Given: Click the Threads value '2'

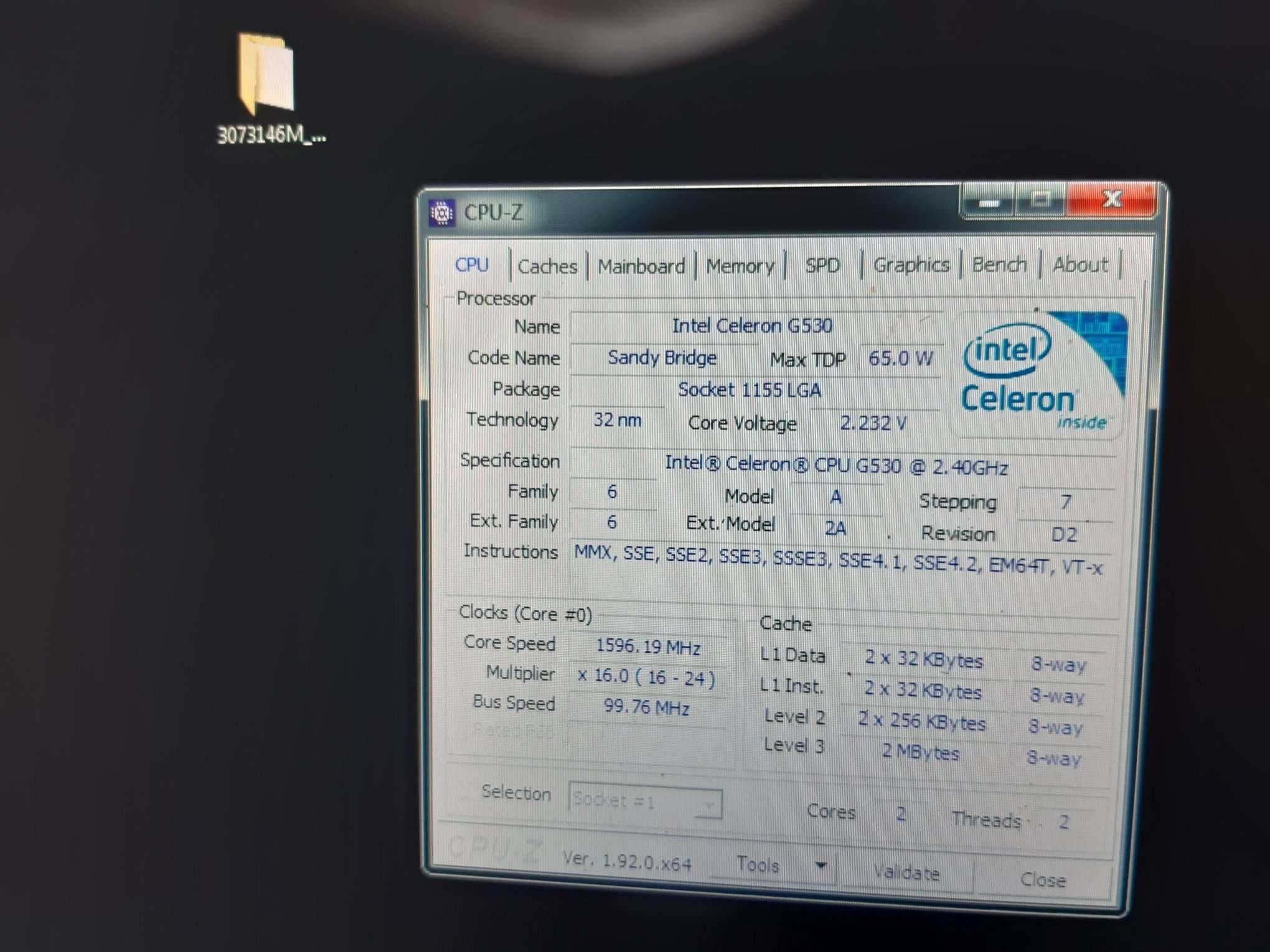Looking at the screenshot, I should pos(1063,822).
